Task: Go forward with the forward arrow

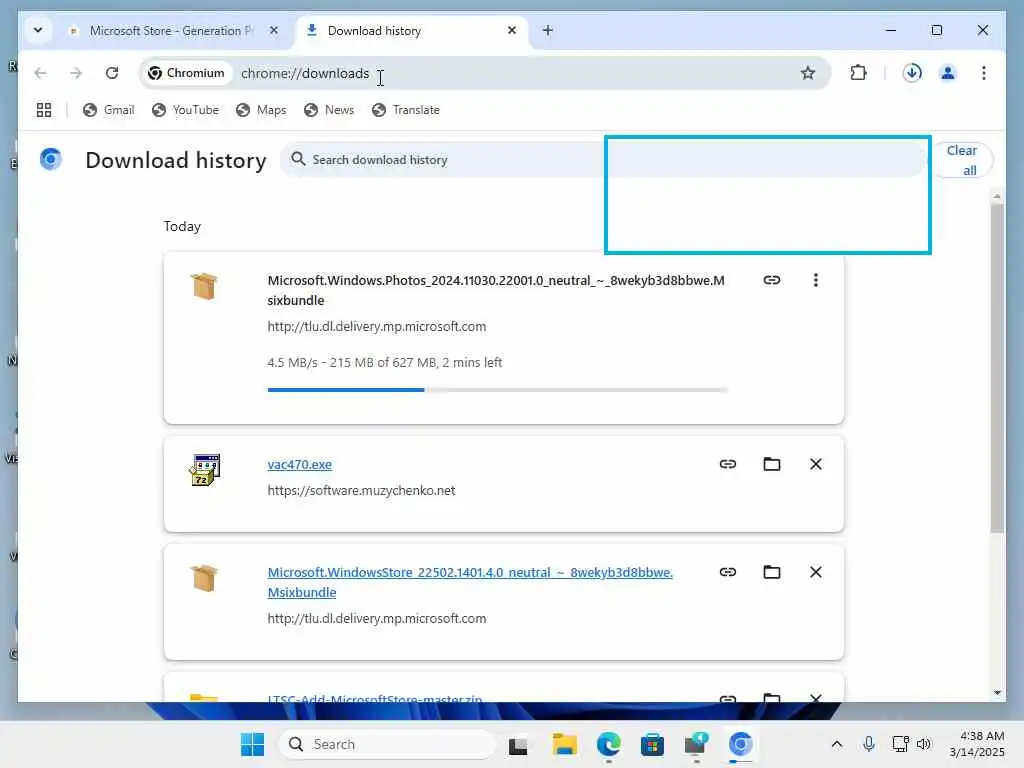Action: click(76, 73)
